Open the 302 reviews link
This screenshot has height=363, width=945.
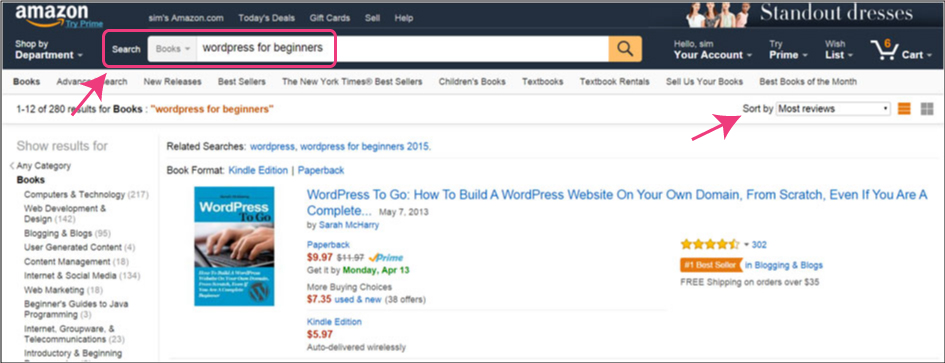point(759,245)
